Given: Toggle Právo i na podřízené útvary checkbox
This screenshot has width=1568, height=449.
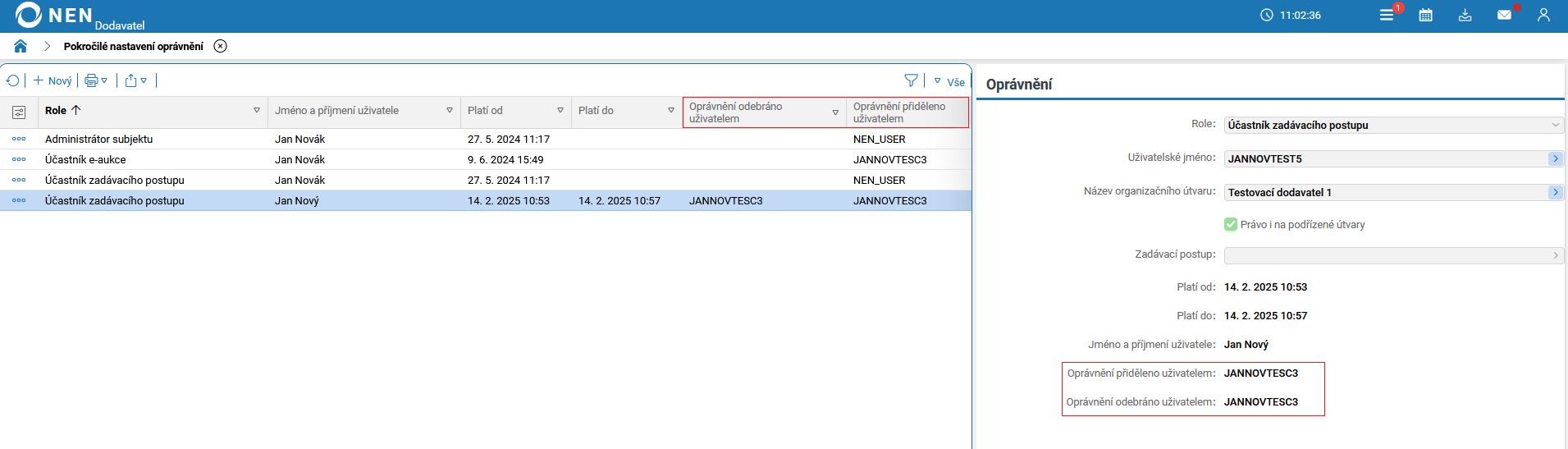Looking at the screenshot, I should (1231, 224).
